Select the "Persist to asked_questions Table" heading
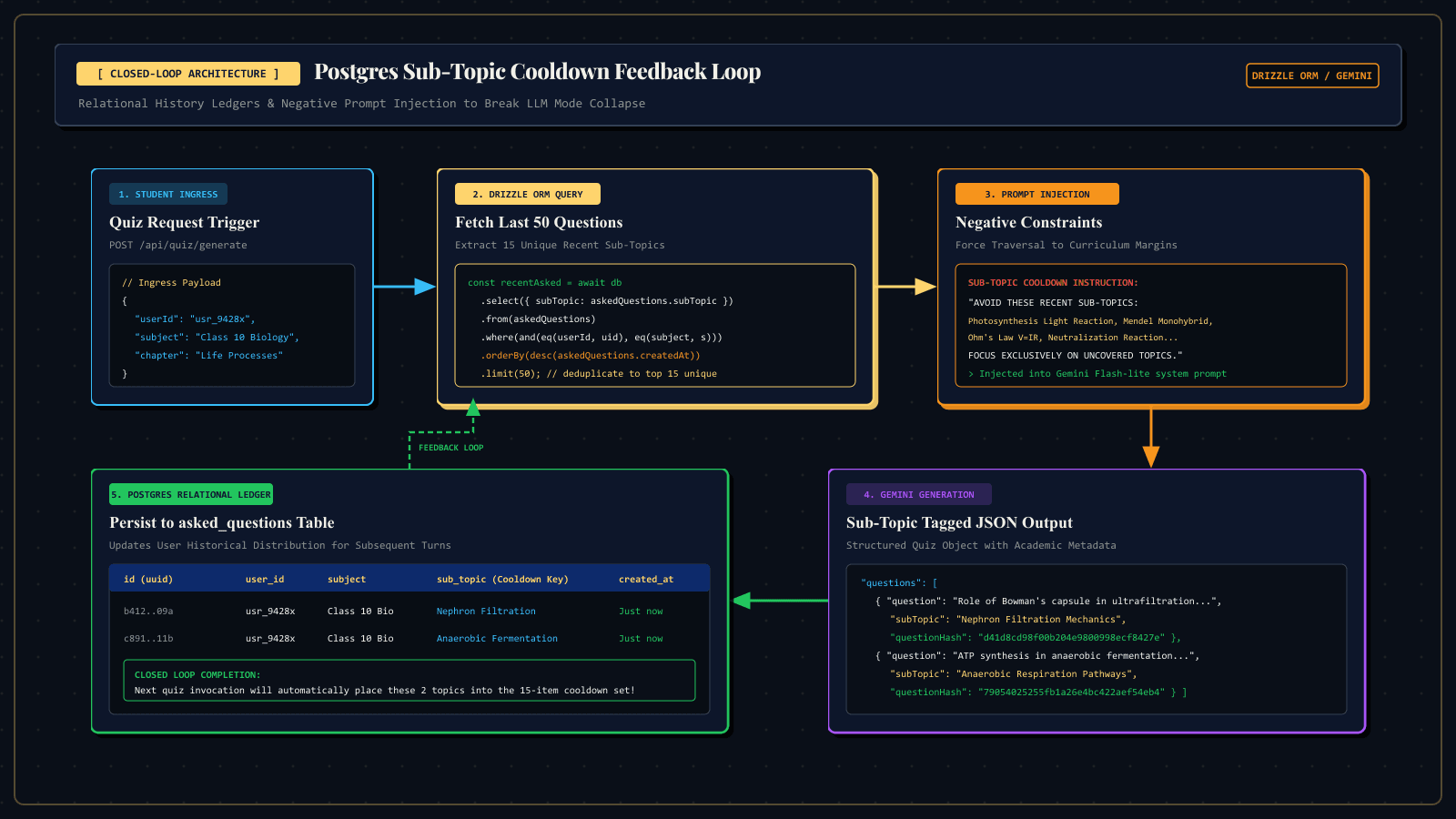The height and width of the screenshot is (819, 1456). pyautogui.click(x=222, y=522)
